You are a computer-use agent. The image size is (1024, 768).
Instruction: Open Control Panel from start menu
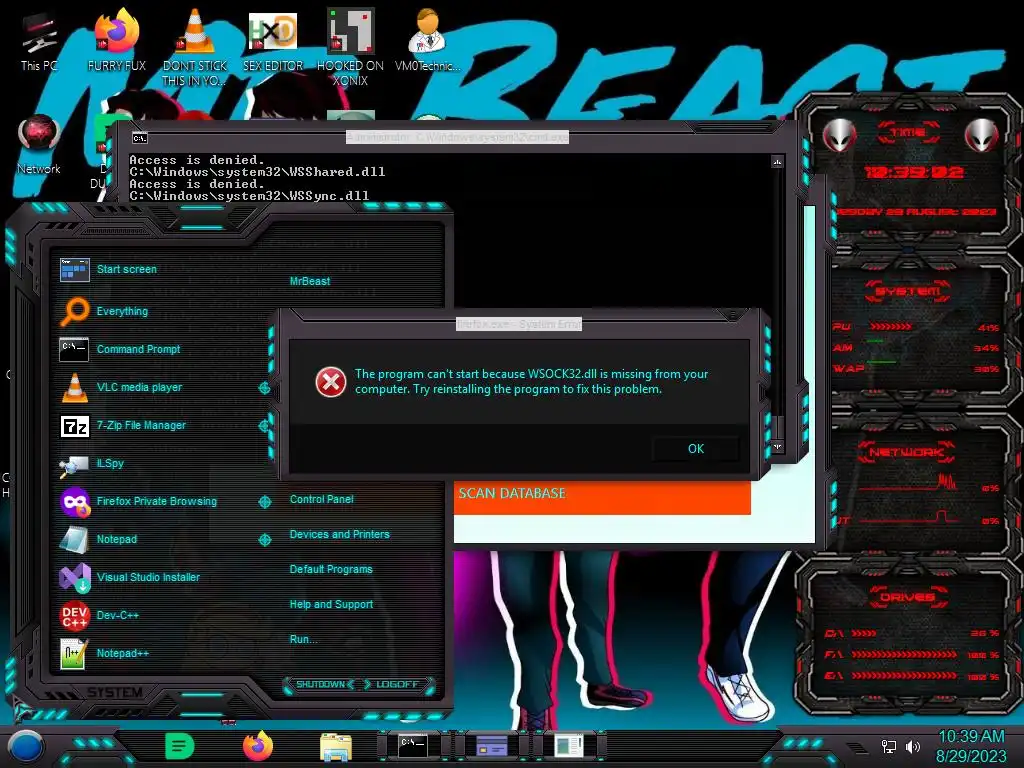tap(321, 500)
